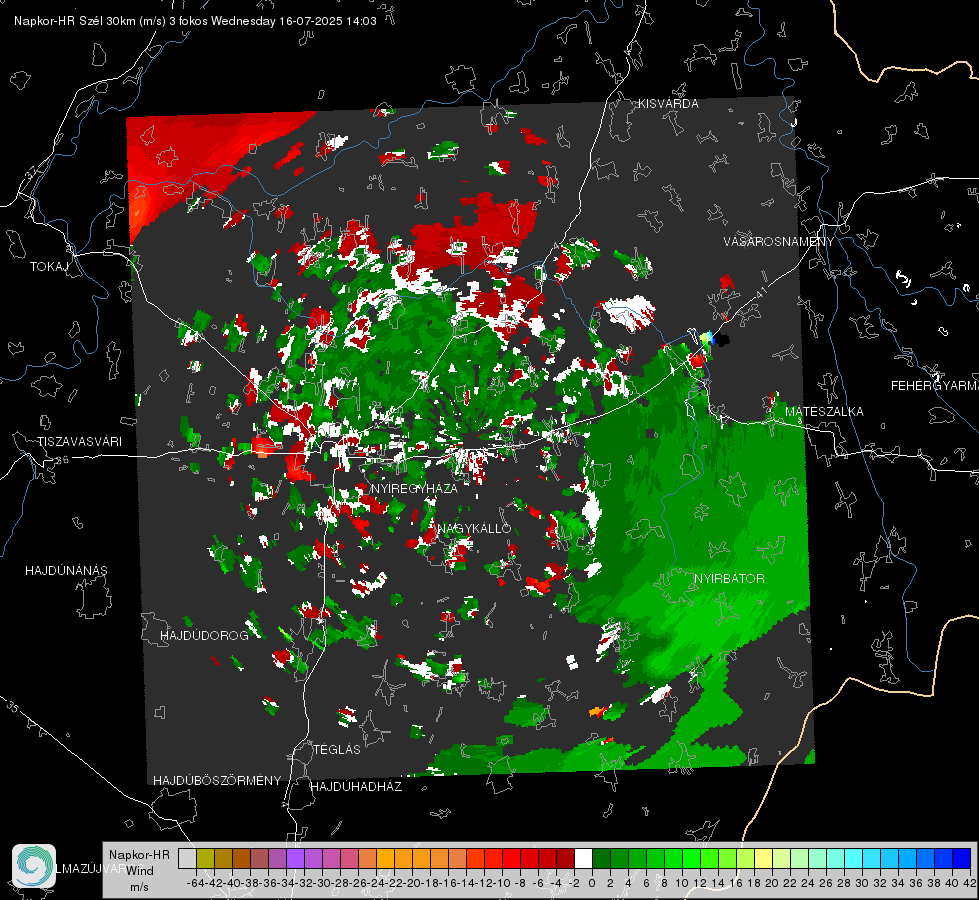Select the yellow swatch between 18 and 20

(763, 858)
